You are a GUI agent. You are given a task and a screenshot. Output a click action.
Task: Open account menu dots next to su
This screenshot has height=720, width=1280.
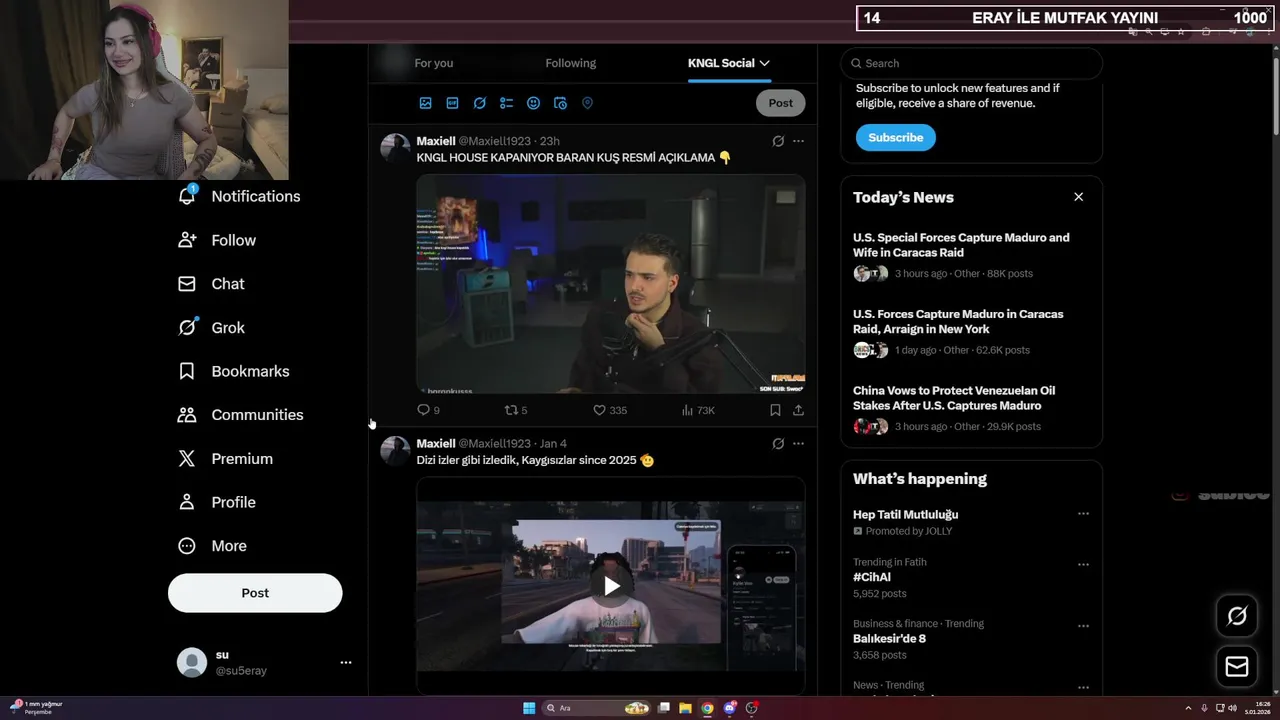pos(346,662)
